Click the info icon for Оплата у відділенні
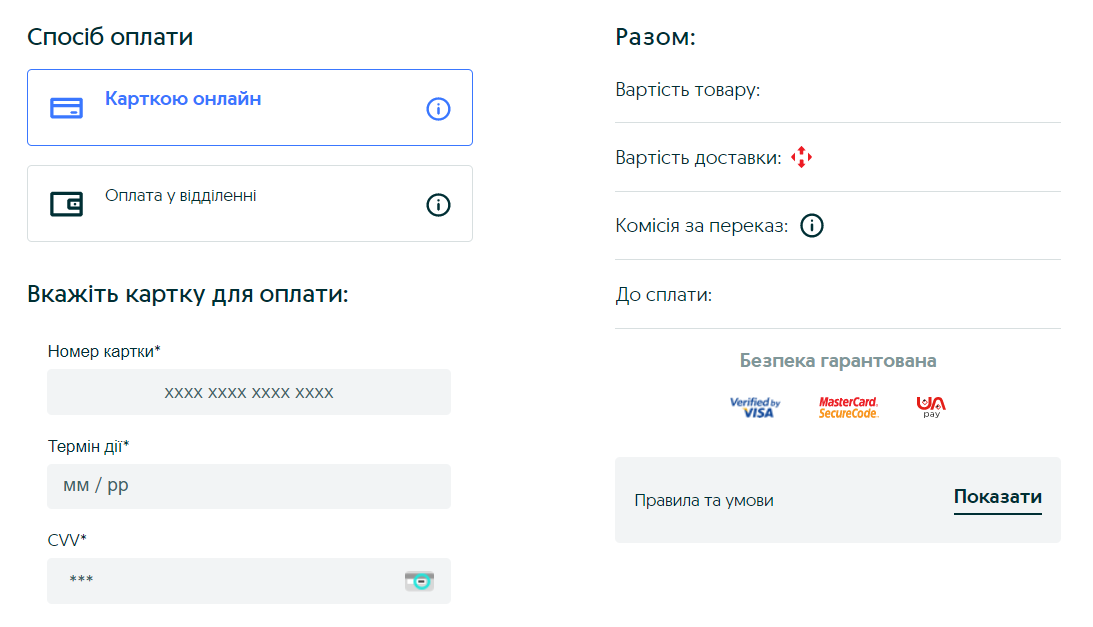Image resolution: width=1093 pixels, height=627 pixels. pyautogui.click(x=438, y=205)
